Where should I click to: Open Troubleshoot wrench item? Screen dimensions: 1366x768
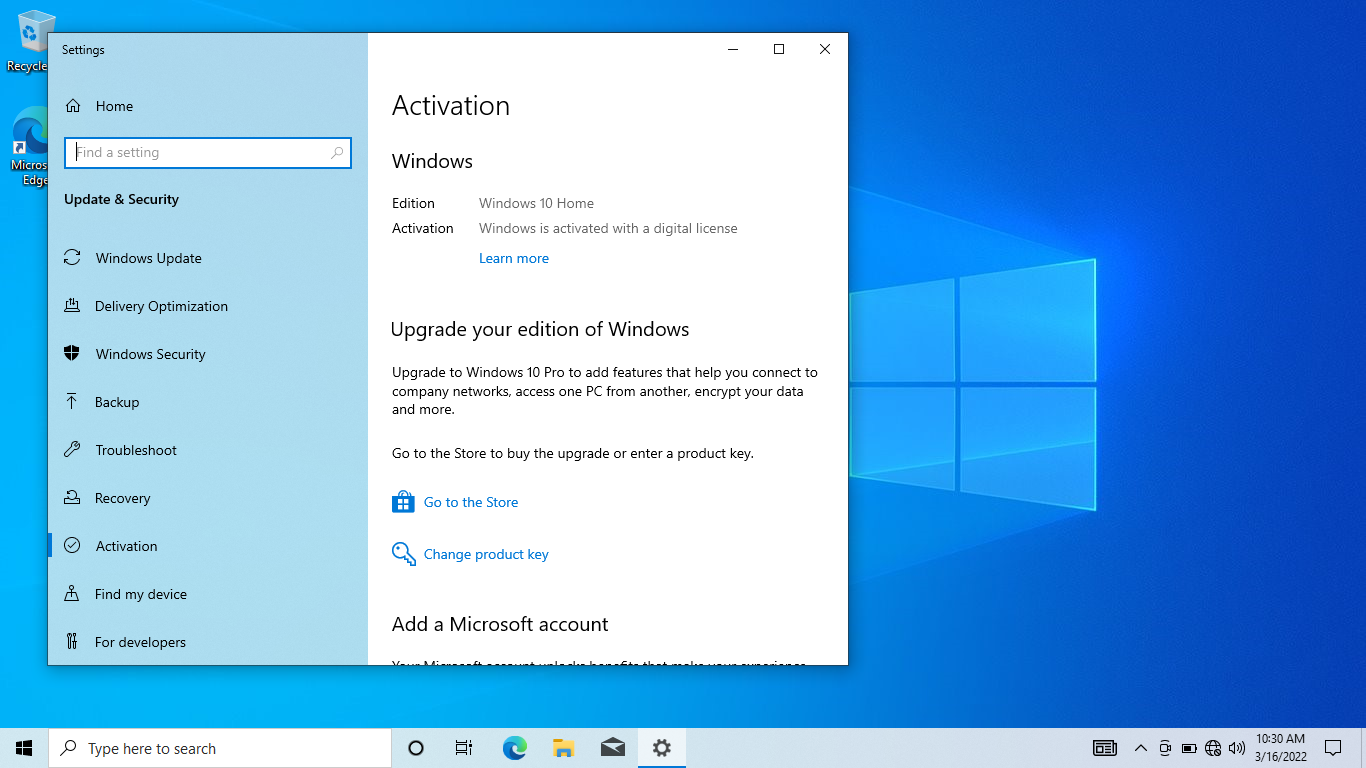pos(208,450)
